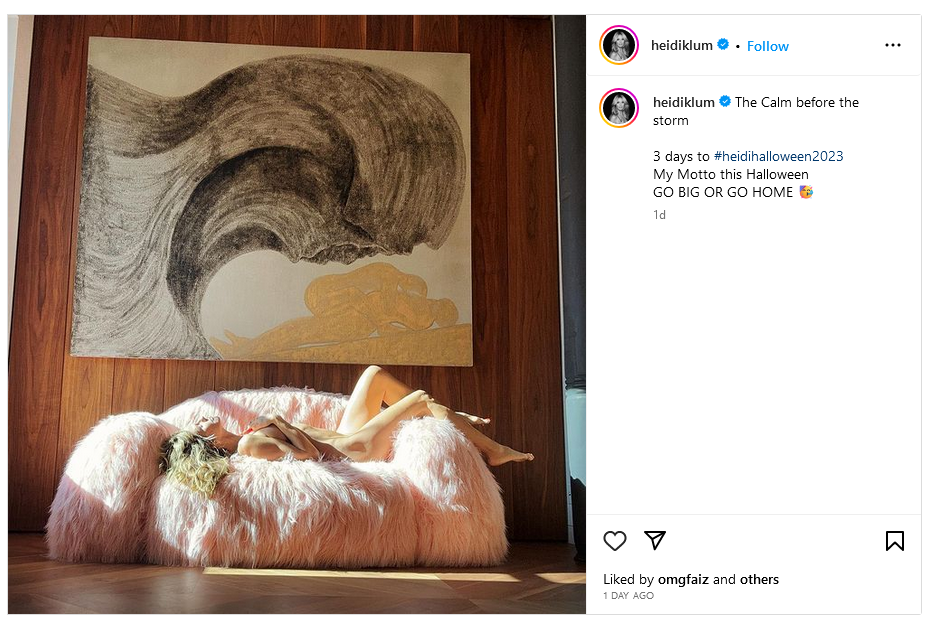Image resolution: width=942 pixels, height=632 pixels.
Task: Click the profile picture beside the caption
Action: (619, 108)
